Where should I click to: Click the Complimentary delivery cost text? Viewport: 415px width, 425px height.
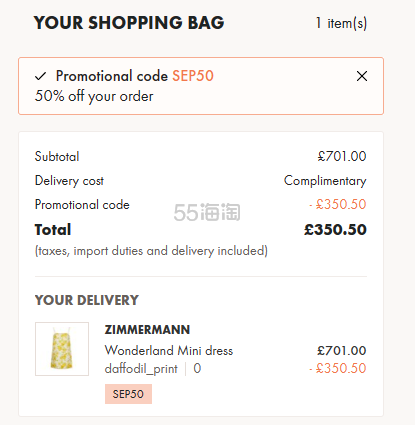(325, 181)
